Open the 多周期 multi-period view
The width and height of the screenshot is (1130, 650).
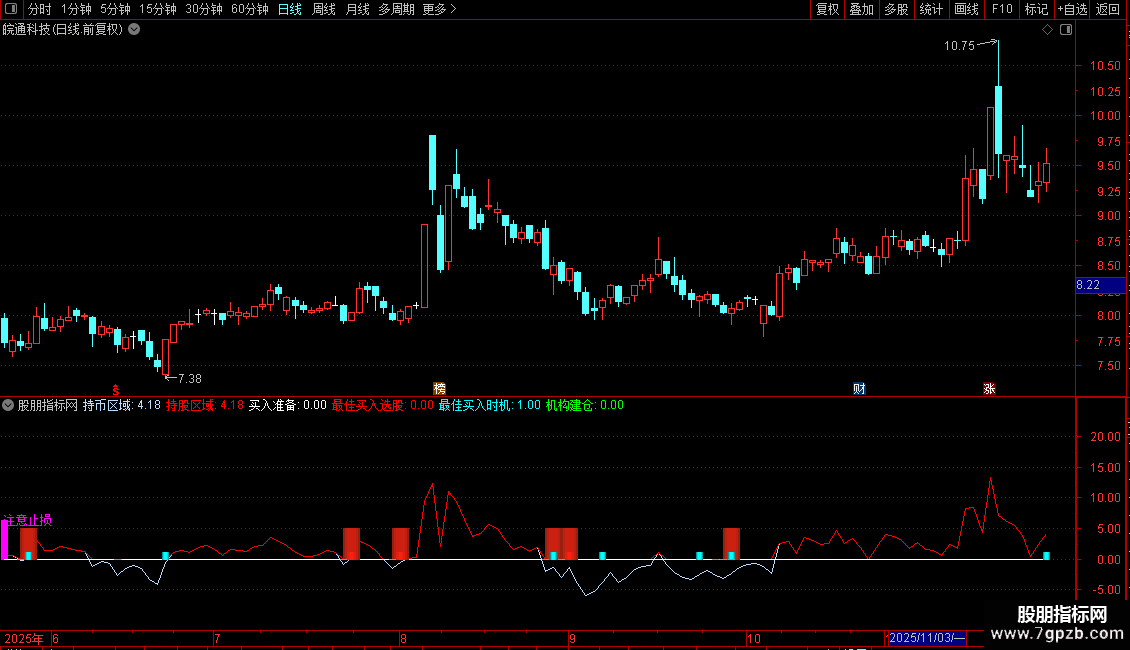[x=396, y=9]
